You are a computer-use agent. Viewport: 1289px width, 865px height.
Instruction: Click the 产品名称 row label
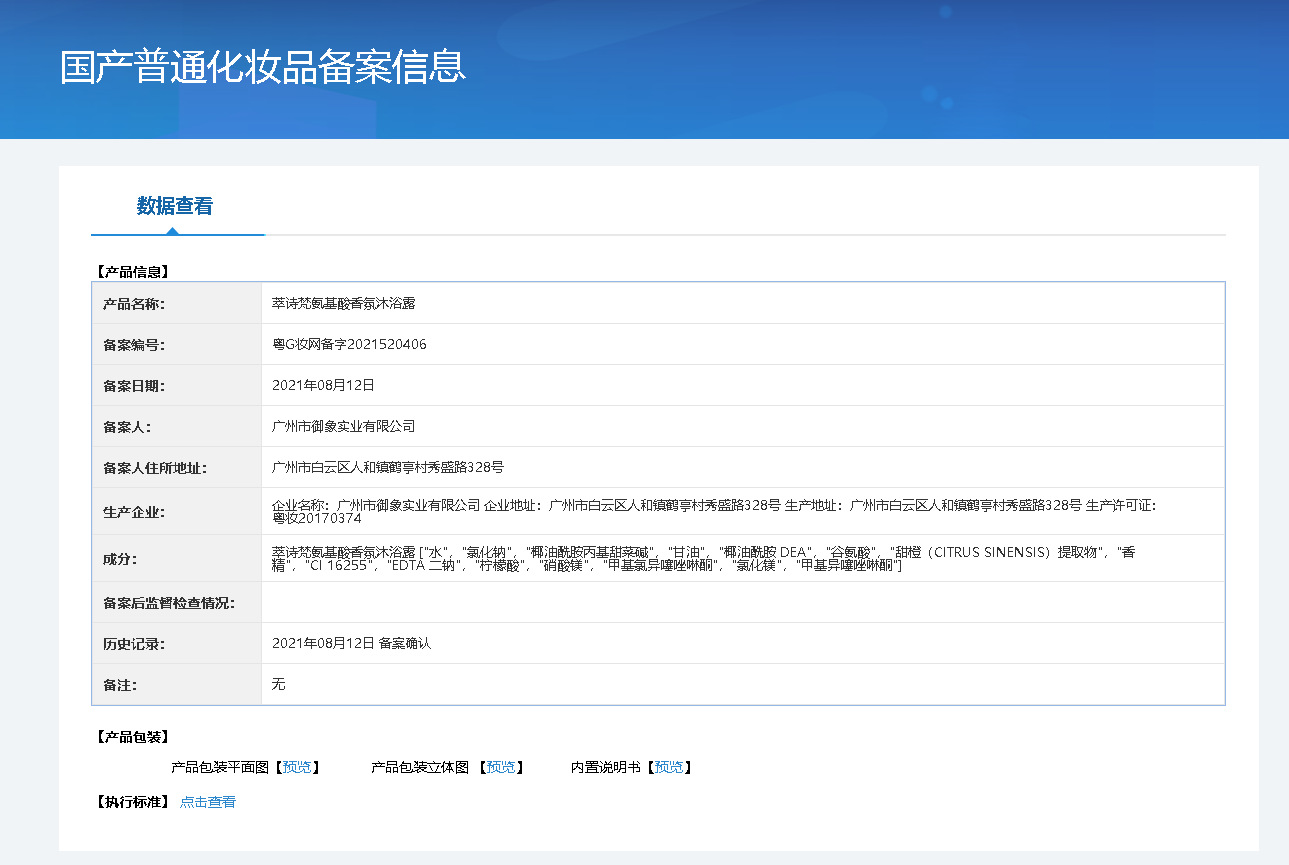point(134,304)
